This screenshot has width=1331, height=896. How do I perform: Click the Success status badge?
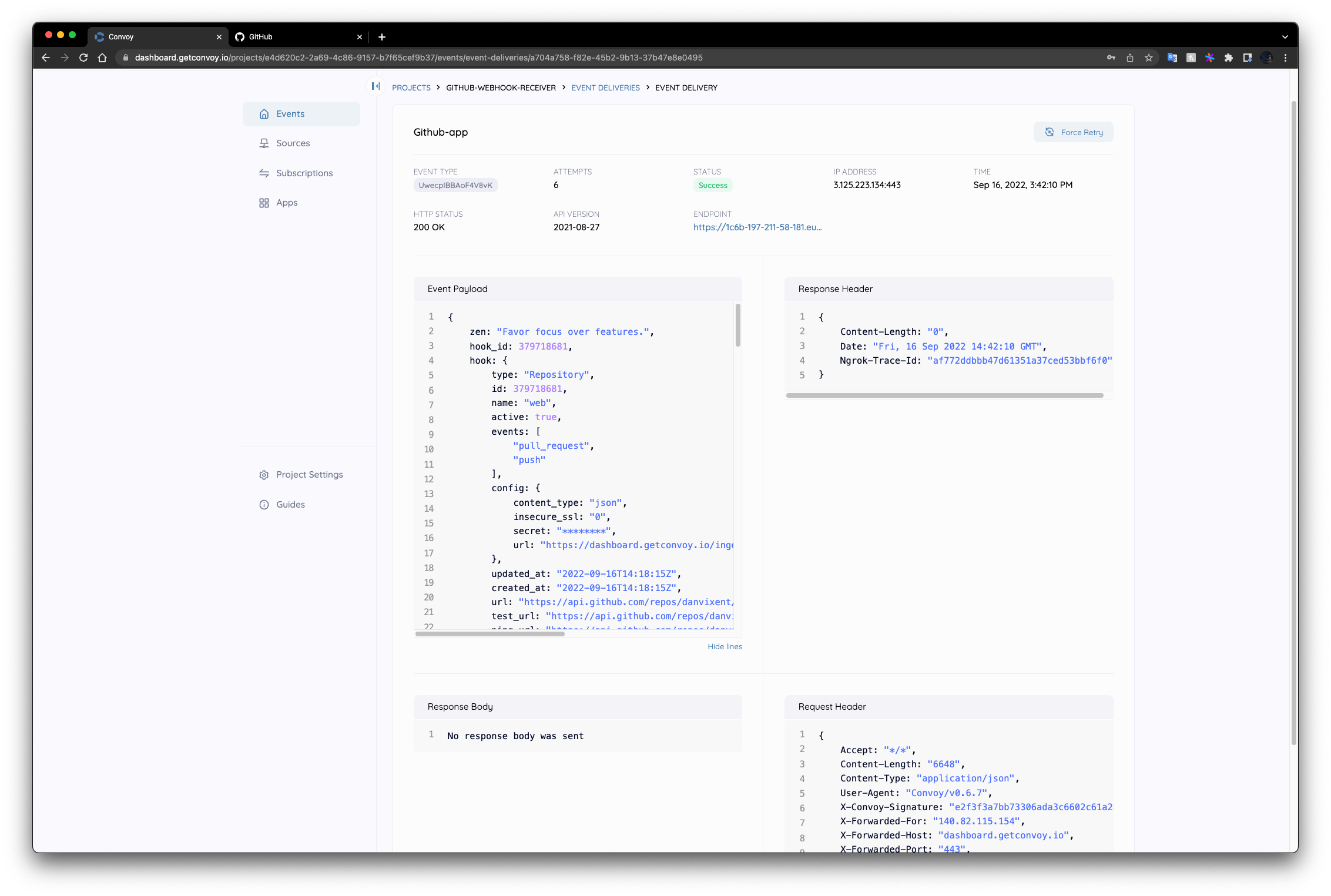click(713, 185)
